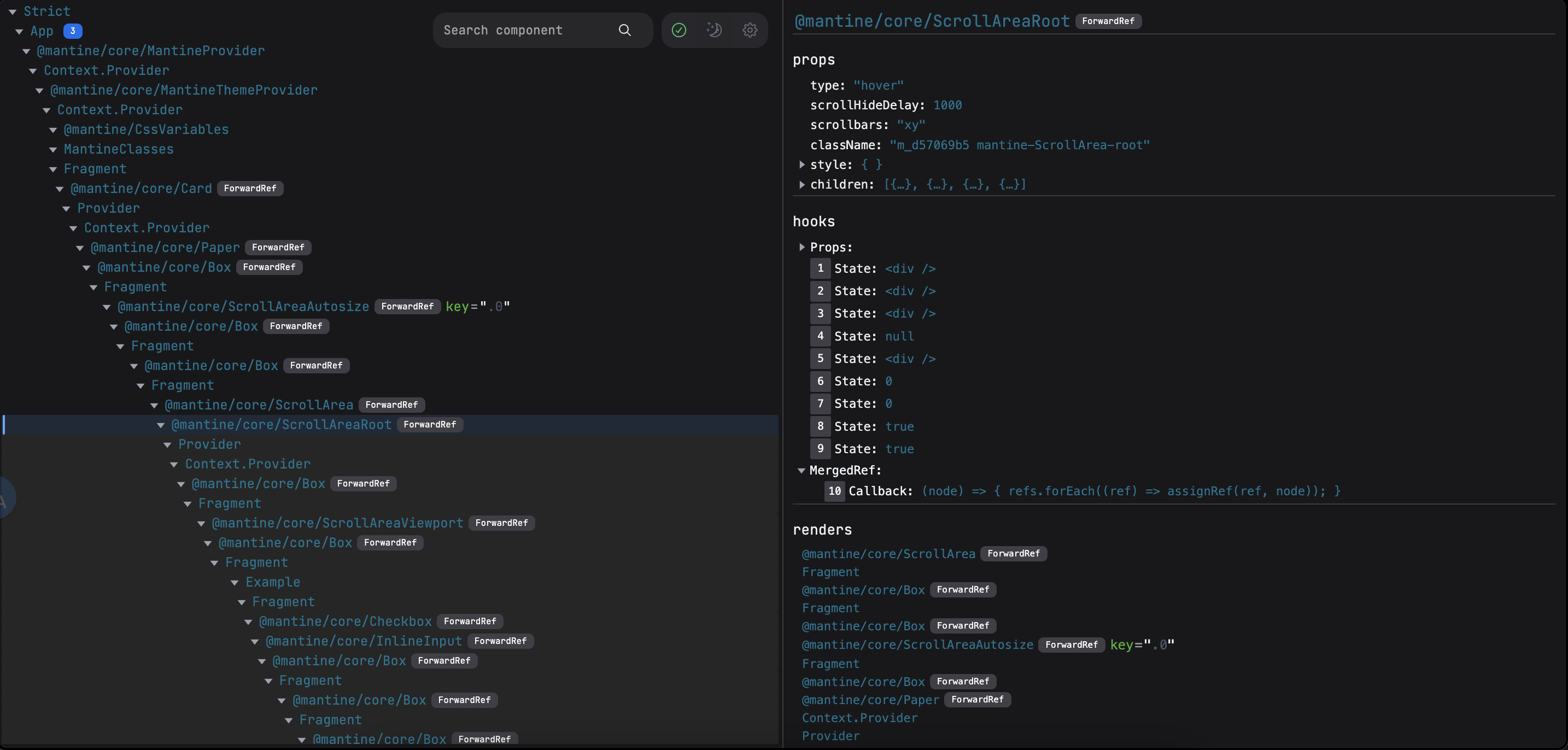Expand the children prop array
This screenshot has width=1568, height=750.
tap(801, 184)
